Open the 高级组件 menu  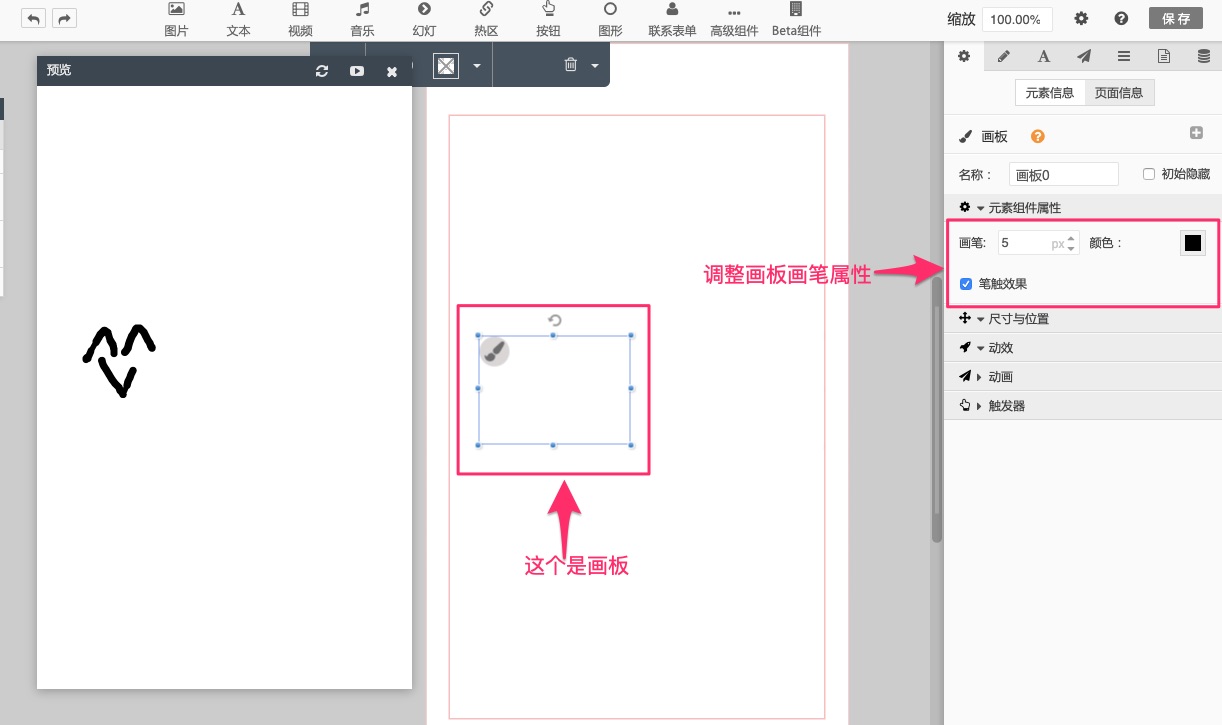point(735,19)
